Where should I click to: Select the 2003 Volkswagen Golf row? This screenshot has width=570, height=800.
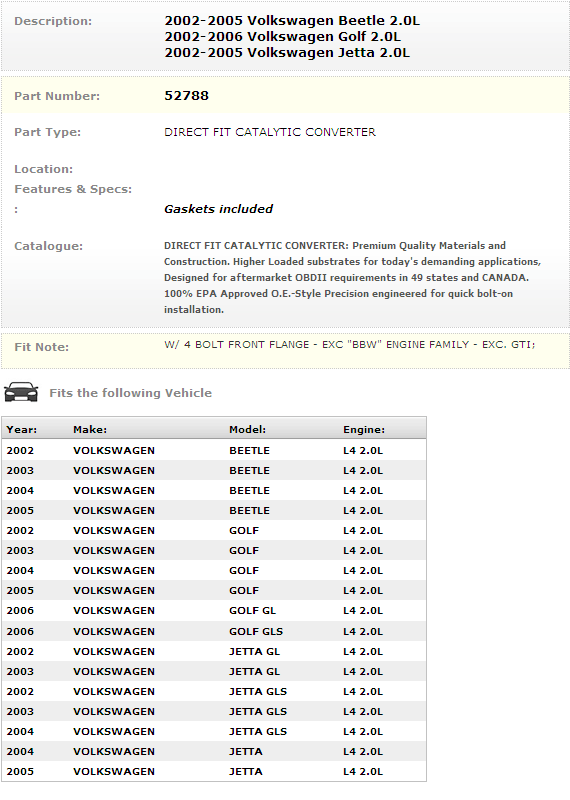tap(214, 551)
